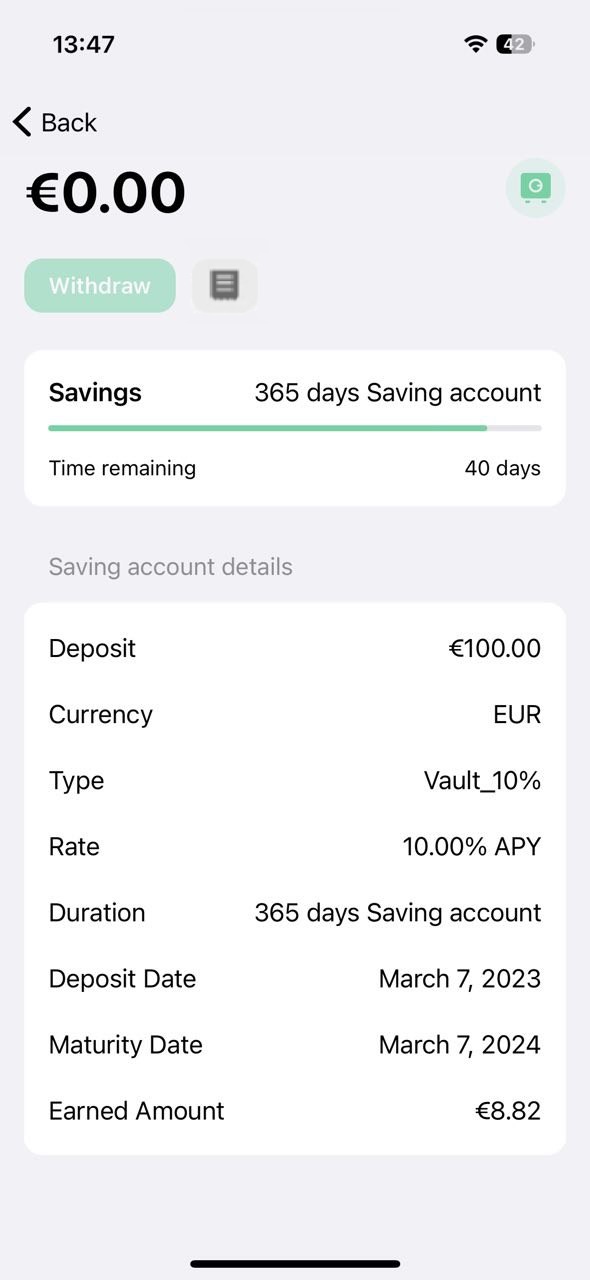590x1280 pixels.
Task: Tap the Currency EUR row
Action: point(295,714)
